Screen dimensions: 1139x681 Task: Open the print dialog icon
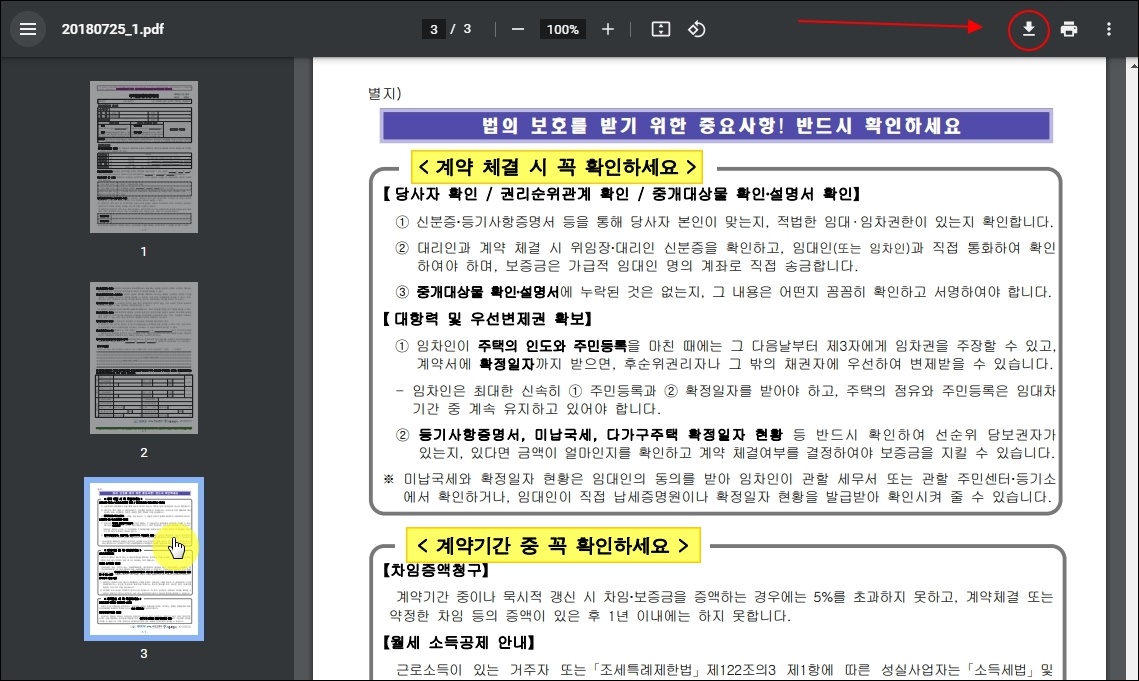(x=1069, y=29)
